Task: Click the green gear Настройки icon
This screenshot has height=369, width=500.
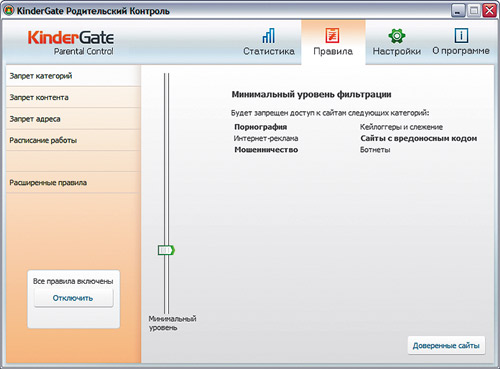Action: (396, 36)
